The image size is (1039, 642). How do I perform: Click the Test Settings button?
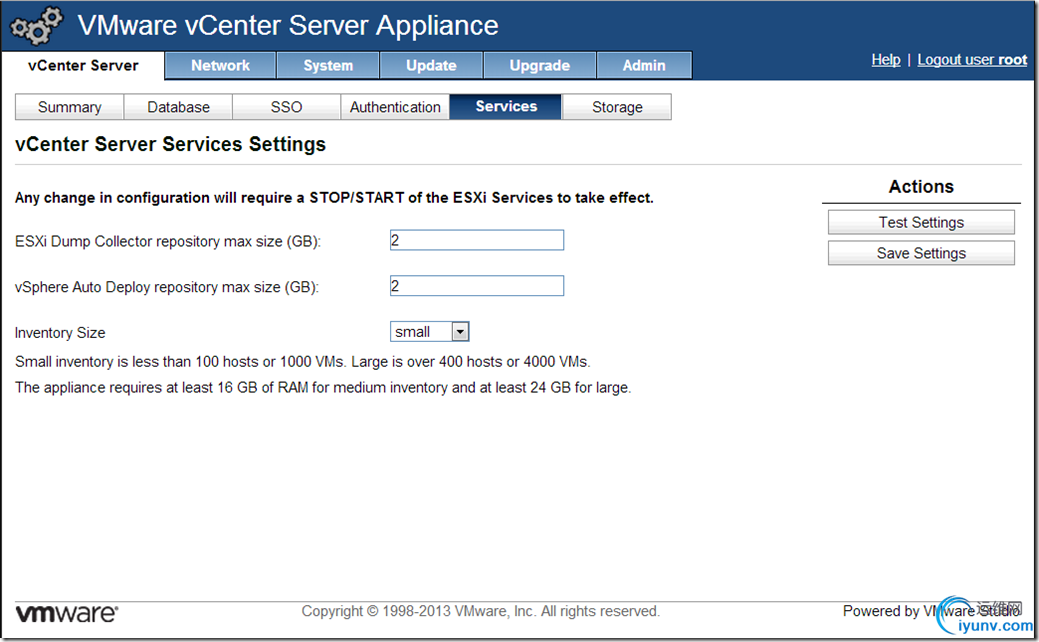[921, 222]
